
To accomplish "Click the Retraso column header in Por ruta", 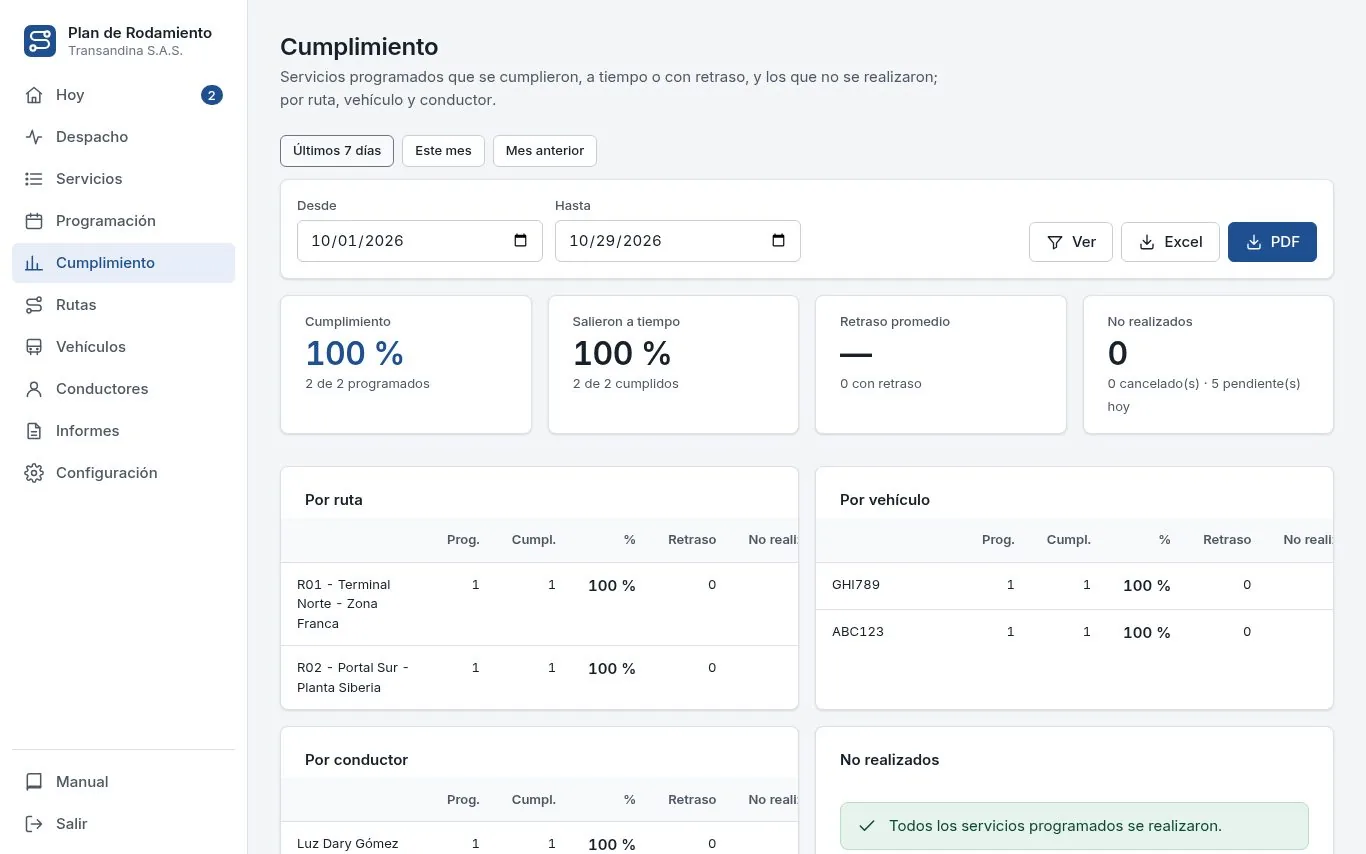I will 692,540.
